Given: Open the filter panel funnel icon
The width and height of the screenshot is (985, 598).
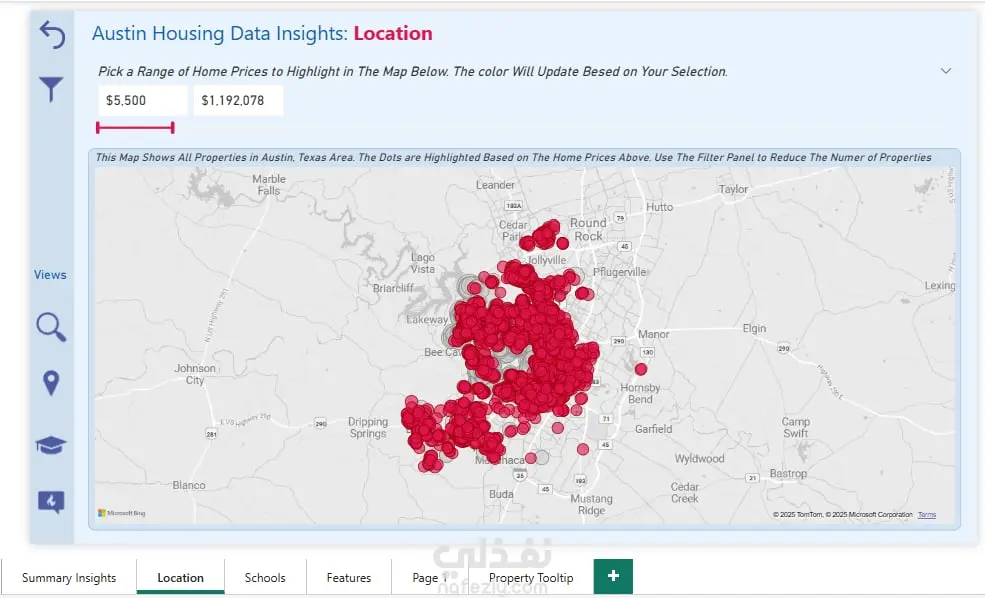Looking at the screenshot, I should 51,91.
